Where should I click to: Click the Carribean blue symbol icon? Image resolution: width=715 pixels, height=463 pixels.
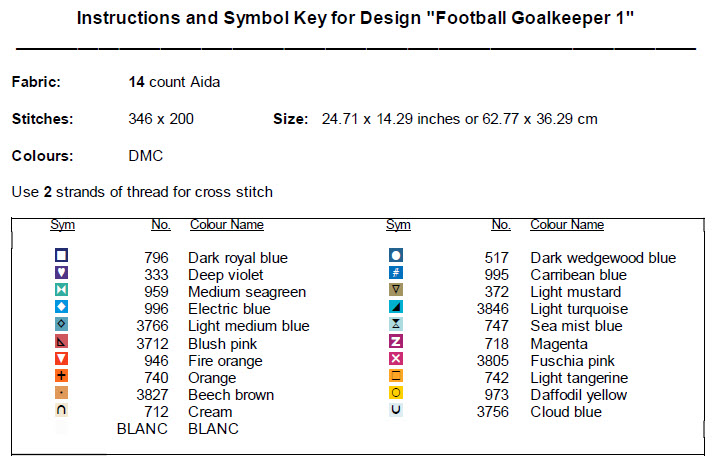396,273
